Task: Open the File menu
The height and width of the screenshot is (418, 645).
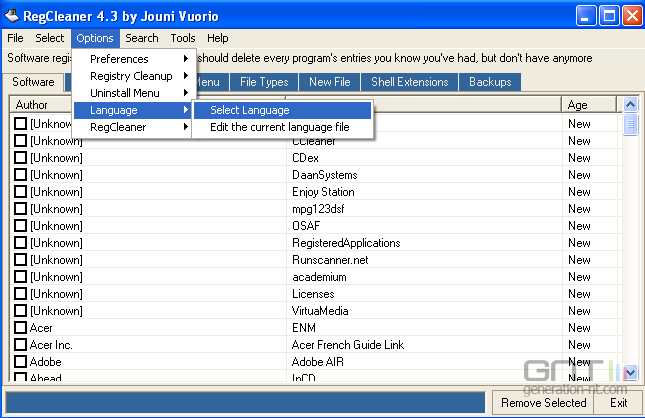Action: coord(15,38)
